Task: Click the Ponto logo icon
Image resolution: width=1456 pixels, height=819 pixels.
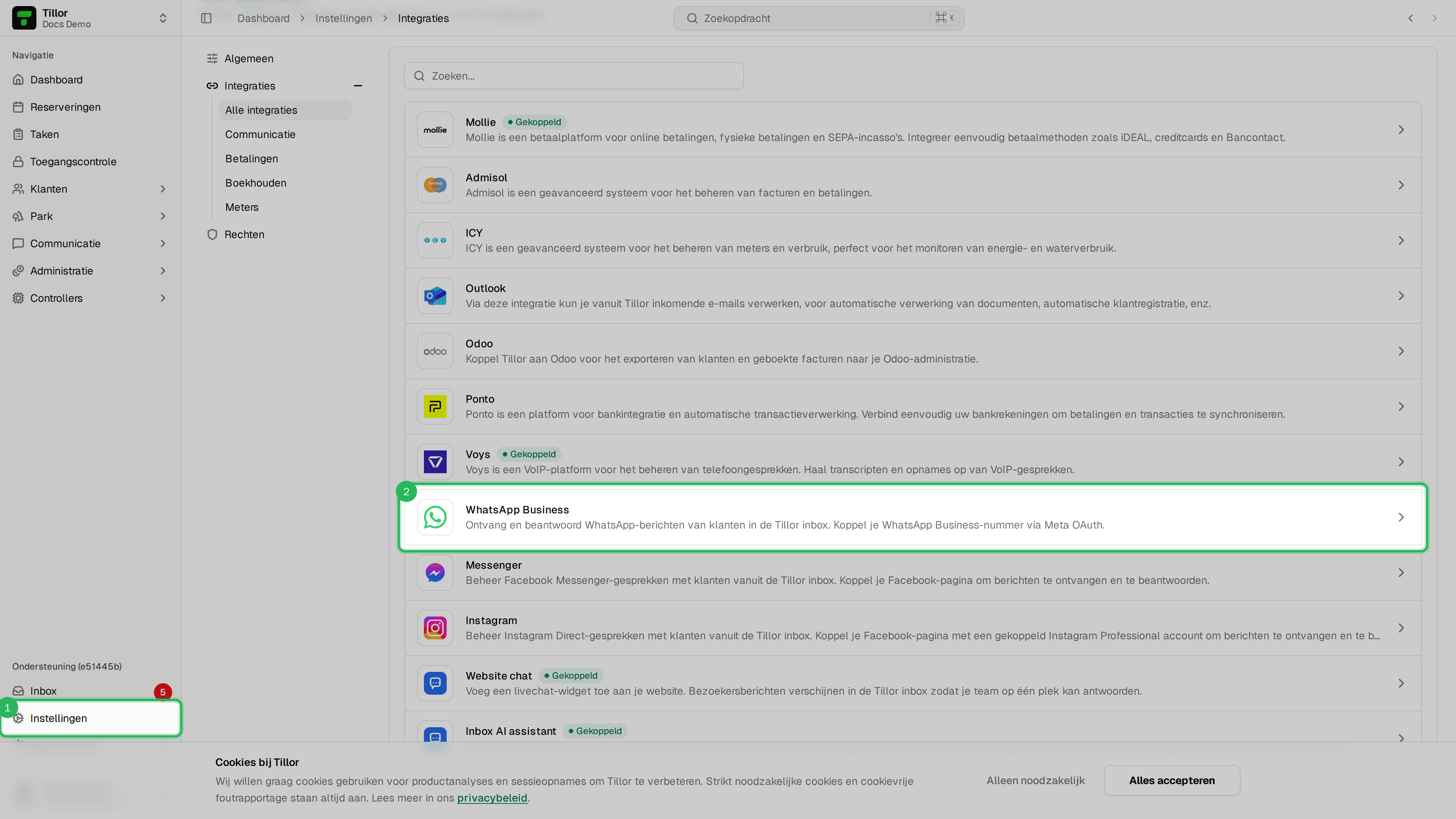Action: [x=435, y=406]
